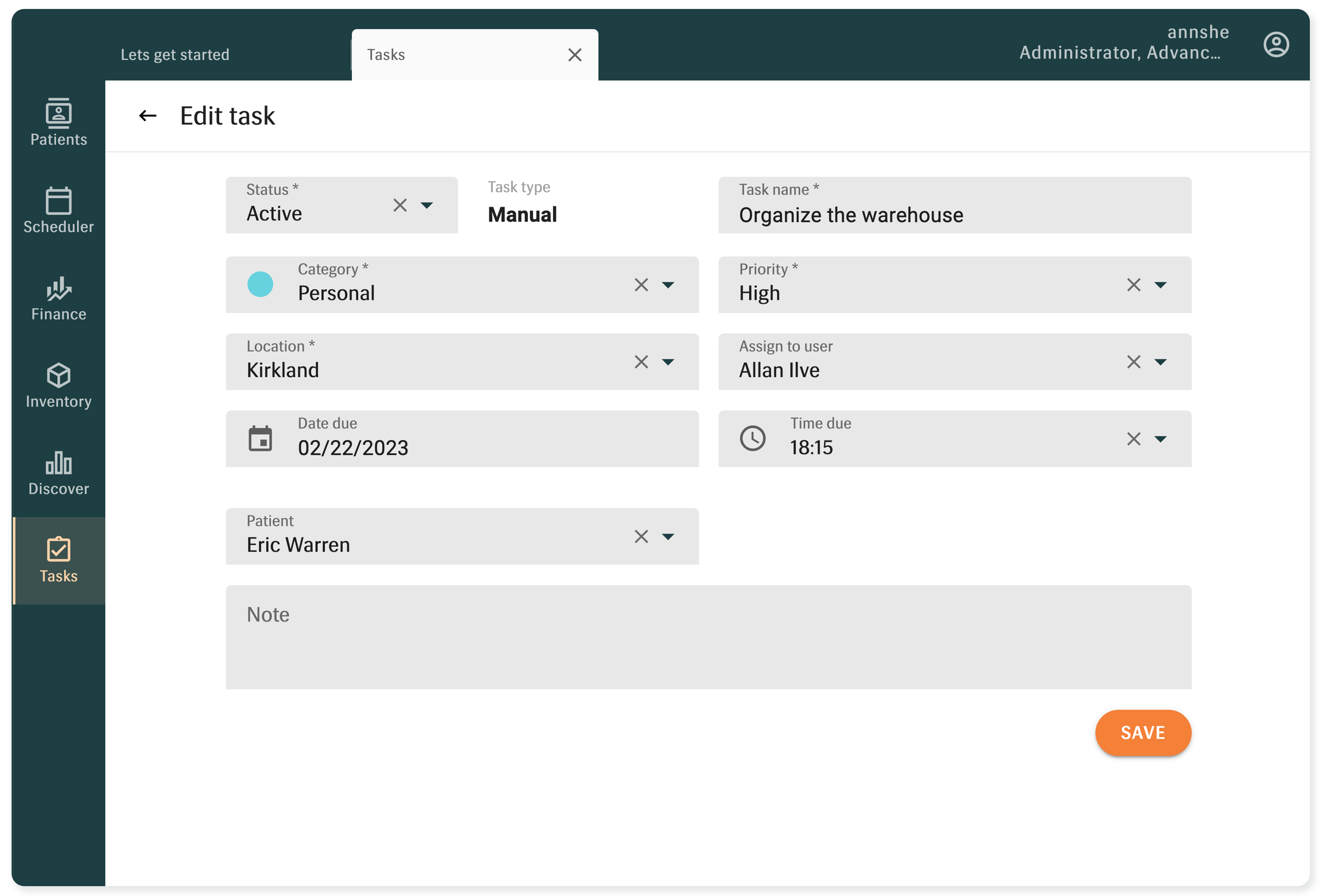Click the clock icon in Time due field

[753, 439]
